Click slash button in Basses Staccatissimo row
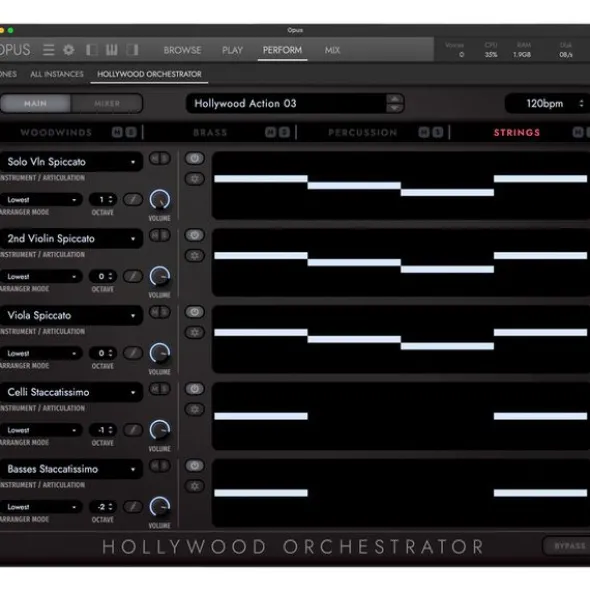This screenshot has width=590, height=591. tap(133, 507)
